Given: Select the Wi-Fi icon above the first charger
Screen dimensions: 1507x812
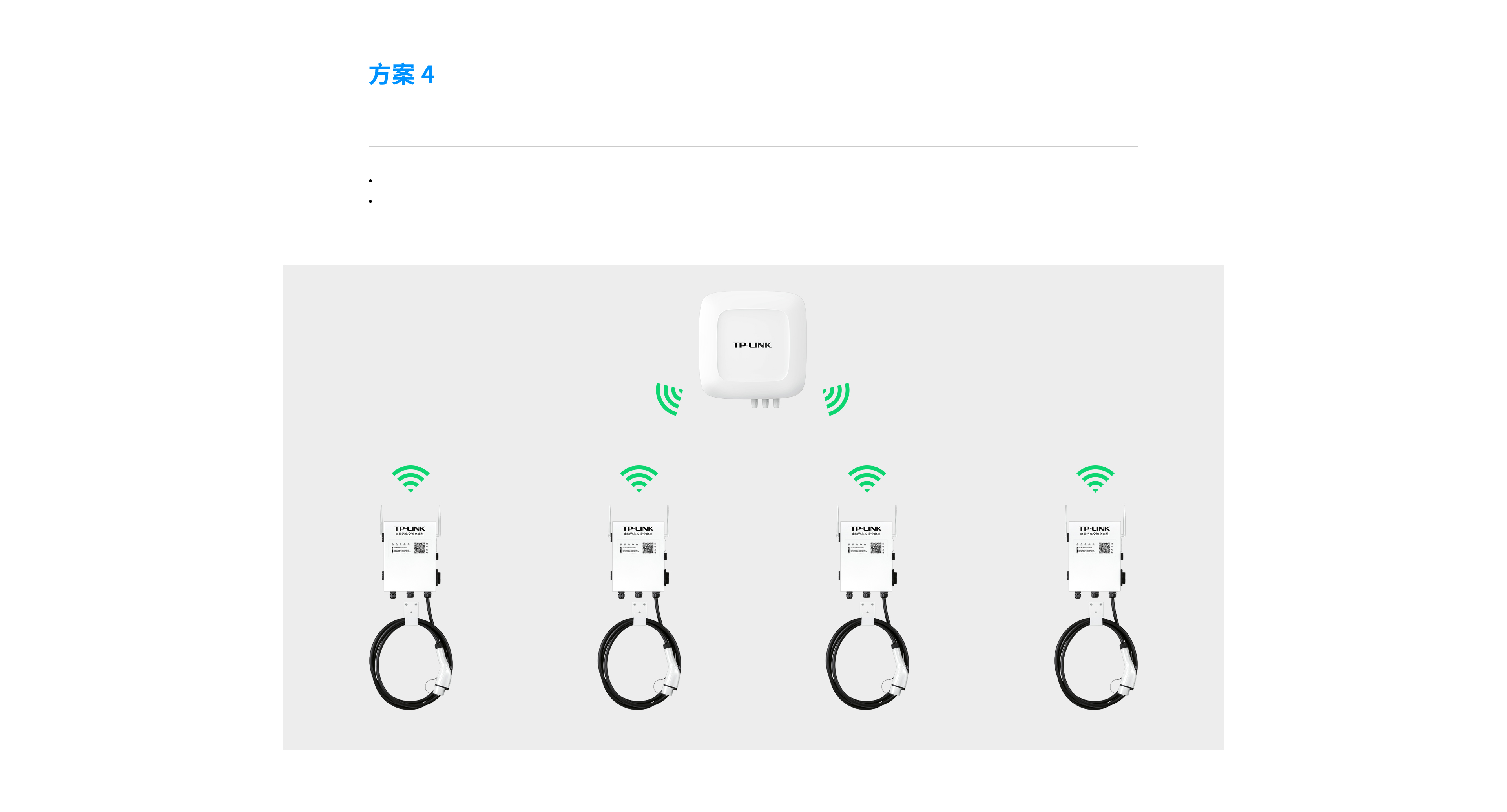Looking at the screenshot, I should [x=411, y=478].
